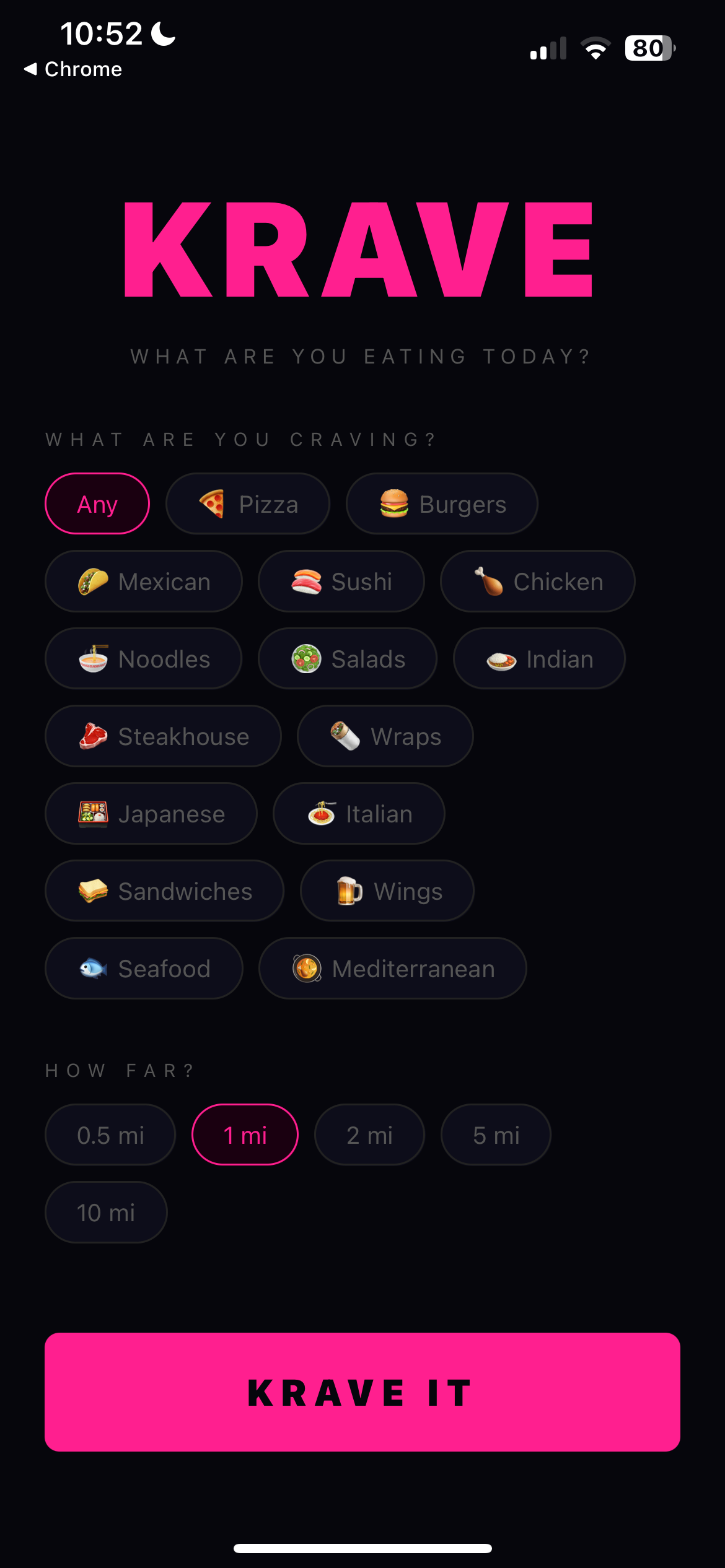Toggle the Mediterranean cuisine option

click(x=393, y=969)
